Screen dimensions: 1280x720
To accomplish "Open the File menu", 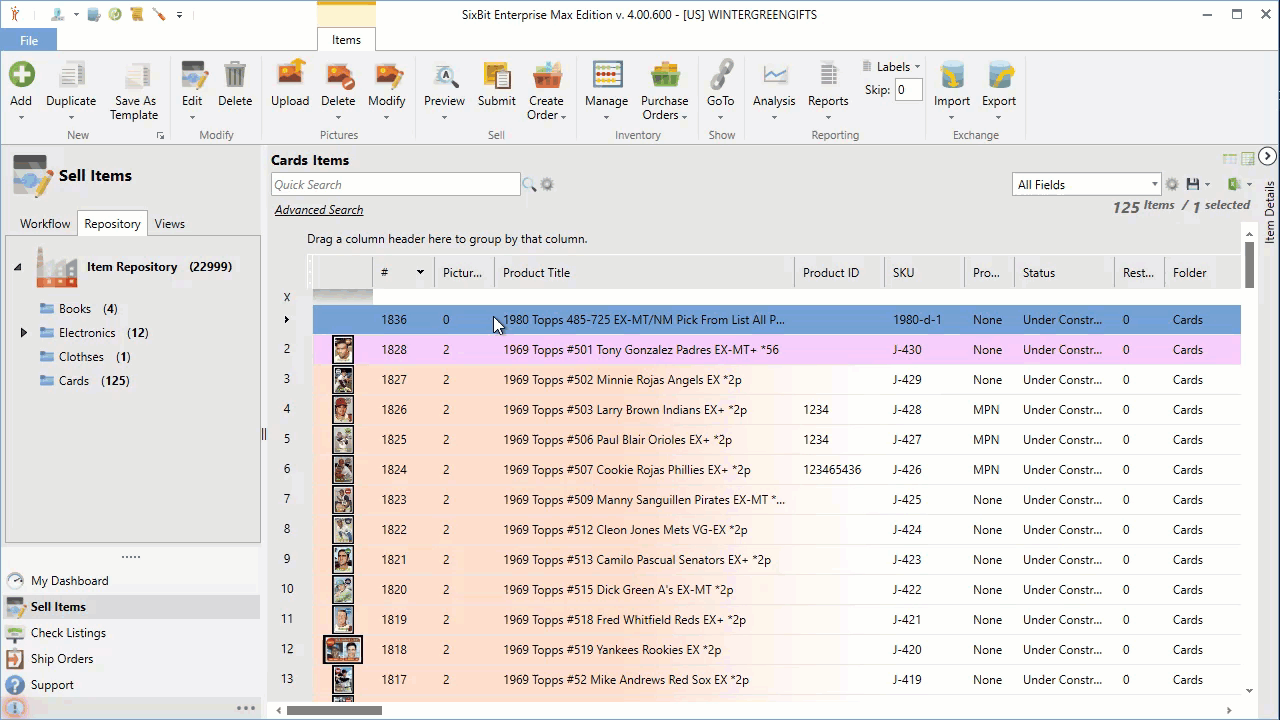I will [29, 40].
